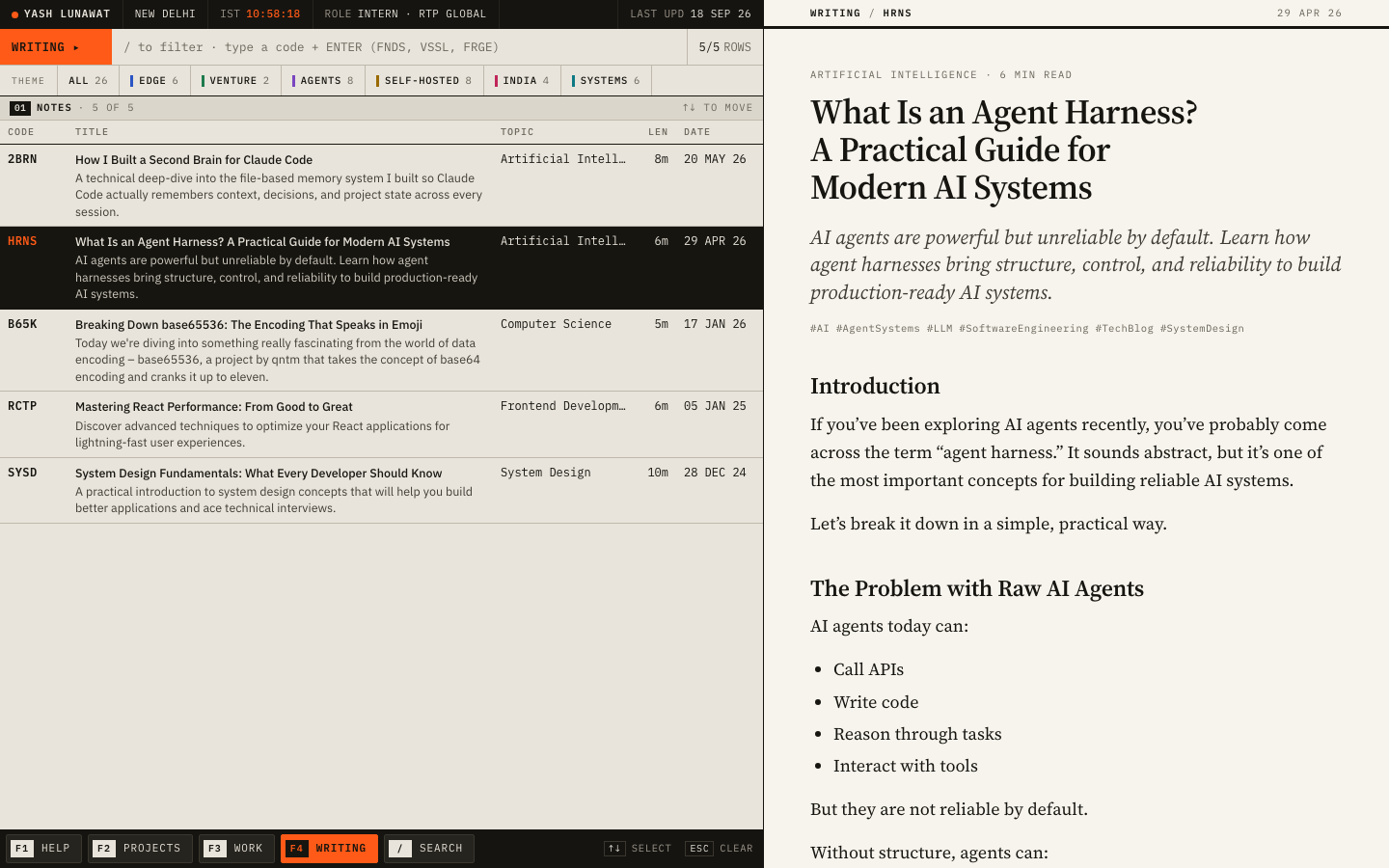Screen dimensions: 1389x868
Task: Click the '28 DEC 24' date cell
Action: [715, 473]
